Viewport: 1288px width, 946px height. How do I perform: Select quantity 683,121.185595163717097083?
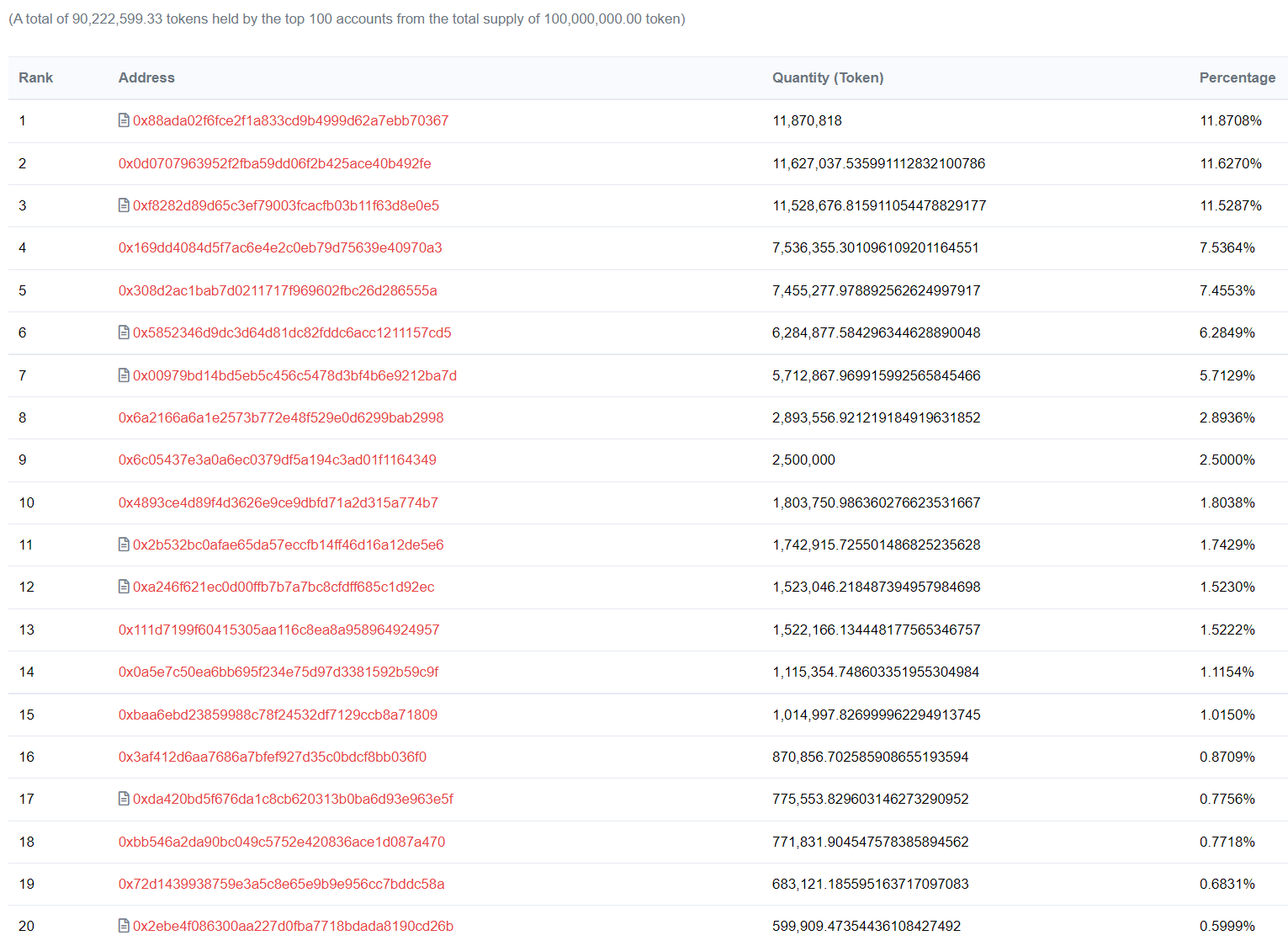pos(871,884)
